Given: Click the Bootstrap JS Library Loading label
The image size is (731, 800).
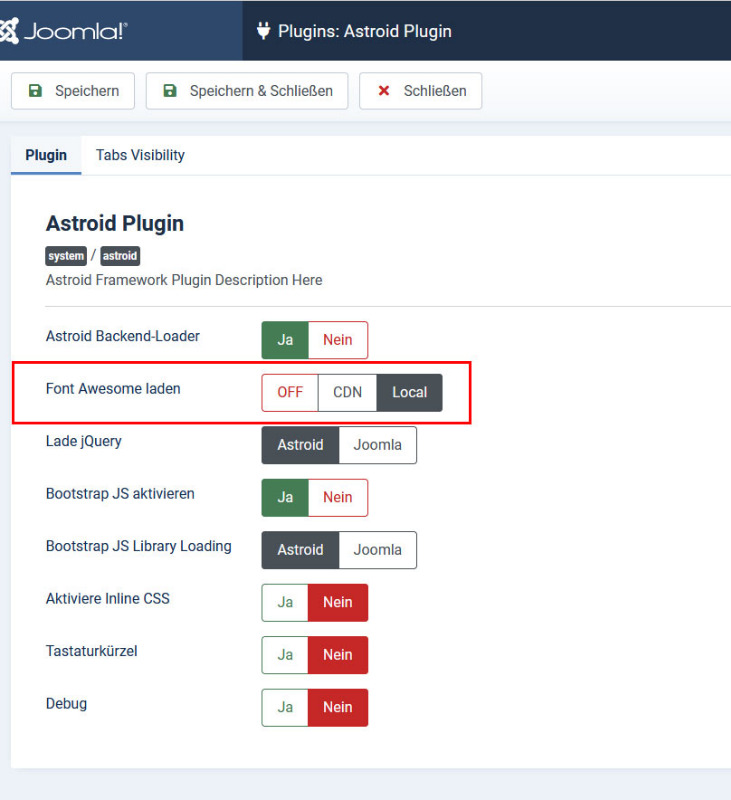Looking at the screenshot, I should tap(139, 546).
